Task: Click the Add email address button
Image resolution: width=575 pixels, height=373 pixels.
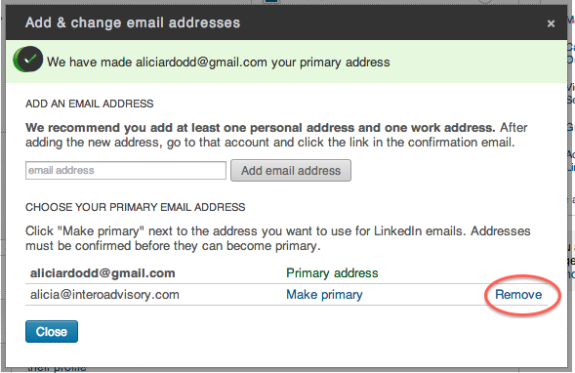Action: click(x=290, y=171)
